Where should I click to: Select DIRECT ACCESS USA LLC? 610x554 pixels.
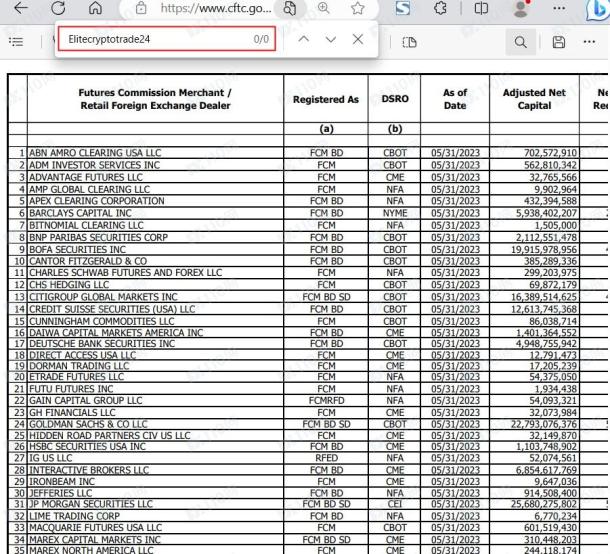coord(82,355)
